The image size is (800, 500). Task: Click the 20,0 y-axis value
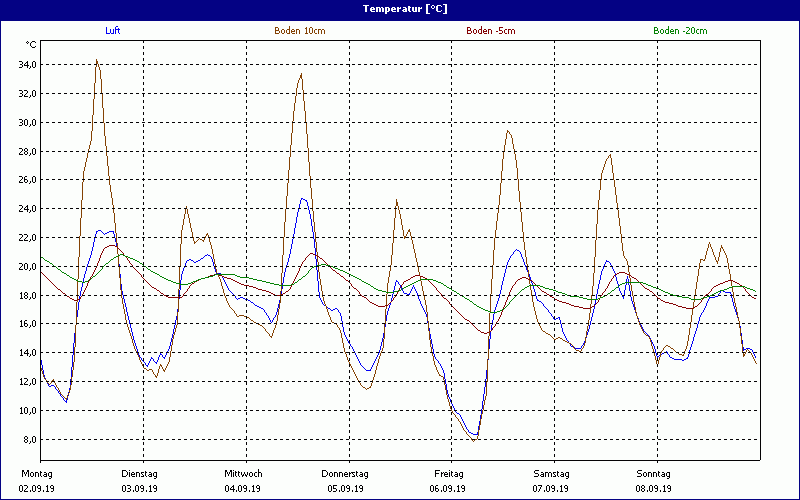pyautogui.click(x=28, y=266)
